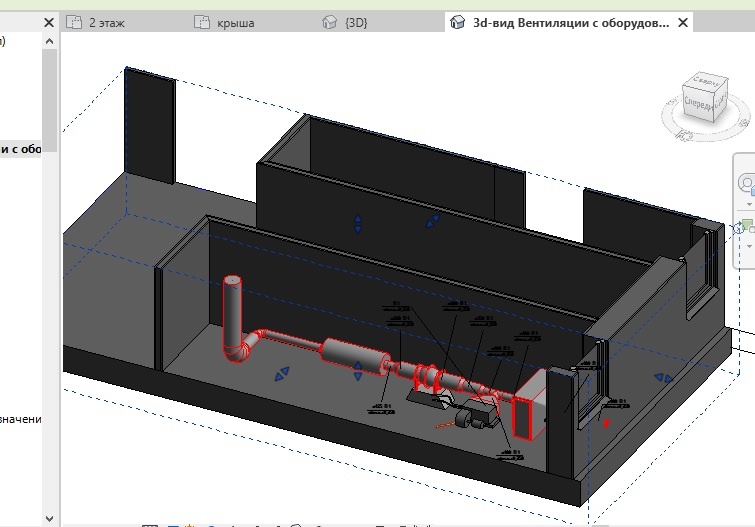This screenshot has height=527, width=755.
Task: Expand the zoom options dropdown arrow
Action: click(749, 246)
